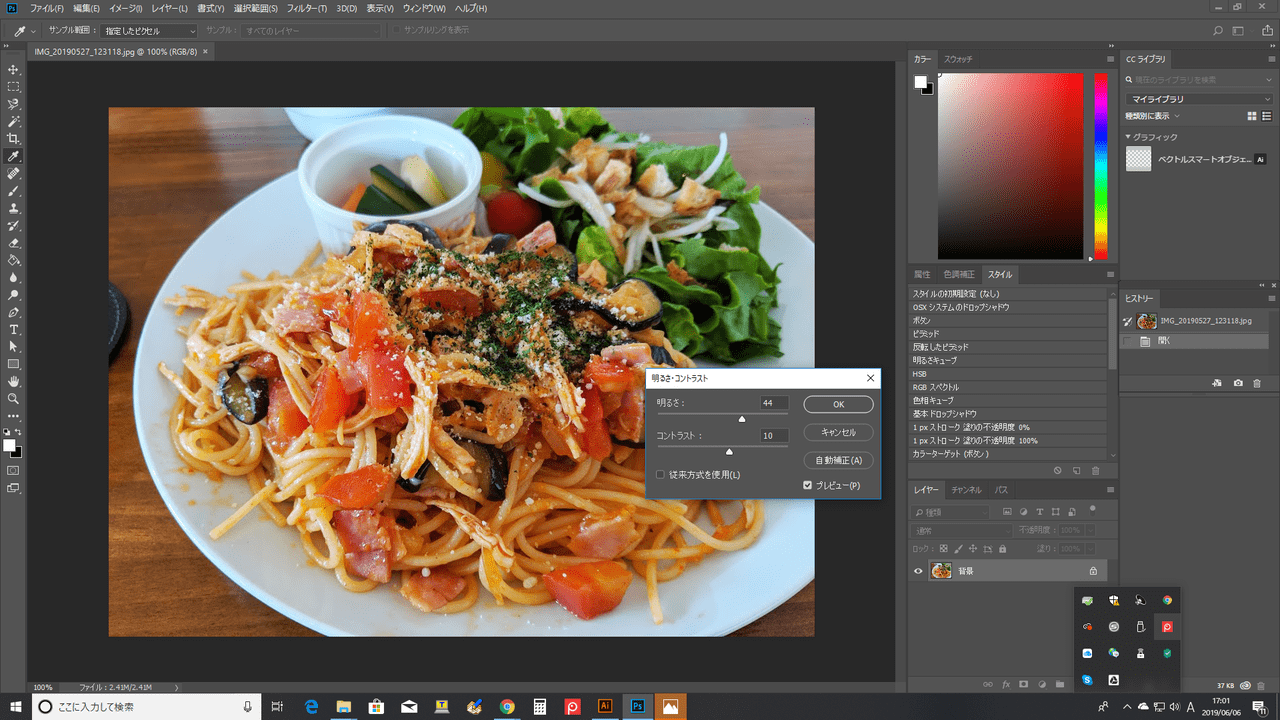
Task: Toggle the lock icon on the 背景 layer
Action: pos(1093,571)
